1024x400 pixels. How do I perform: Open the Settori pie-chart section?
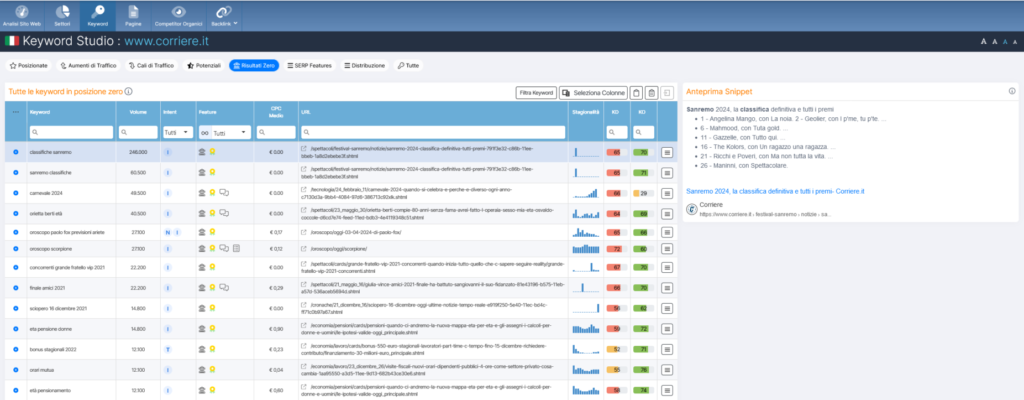(x=62, y=16)
